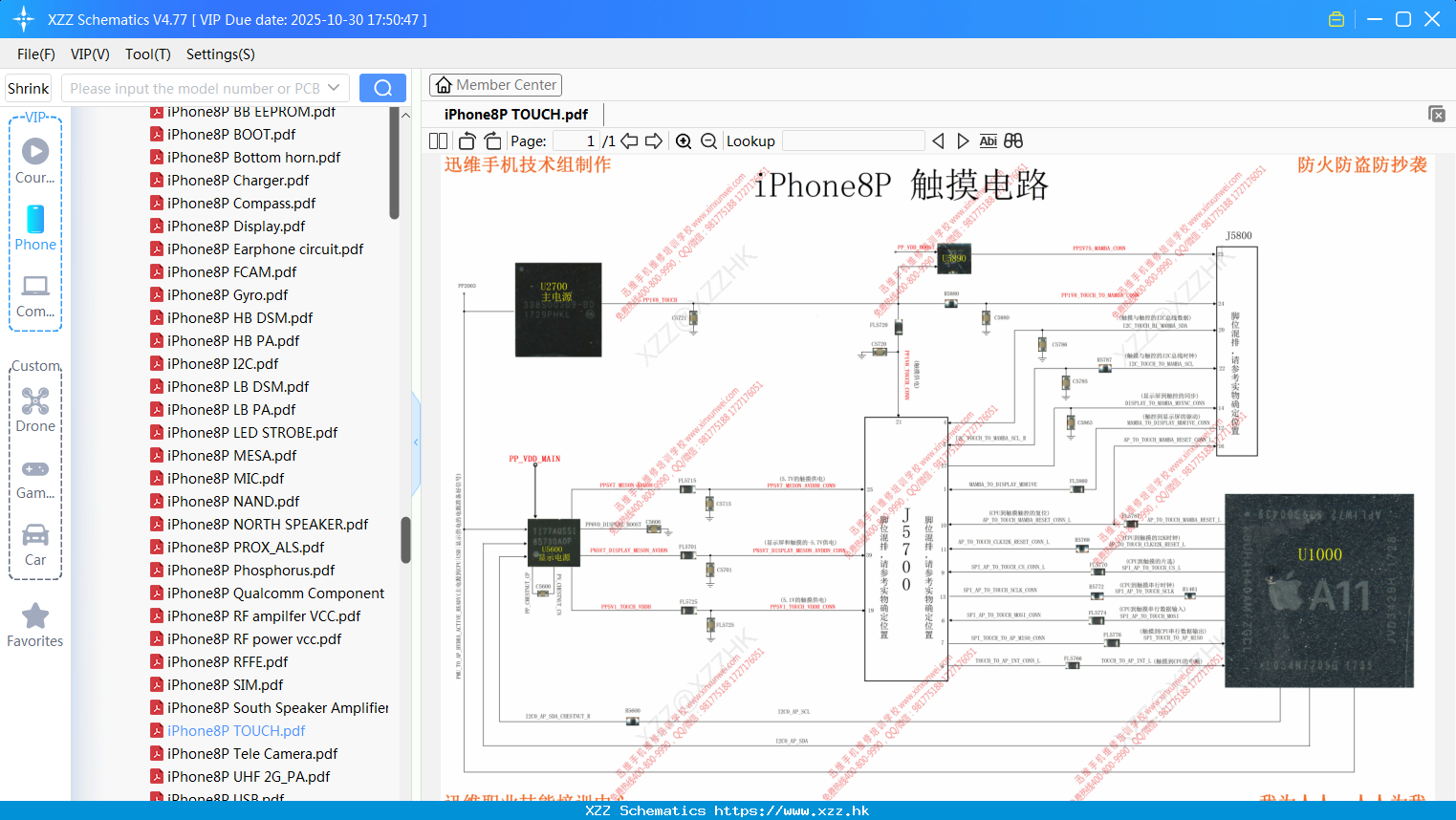
Task: Select the Phone category icon
Action: point(35,219)
